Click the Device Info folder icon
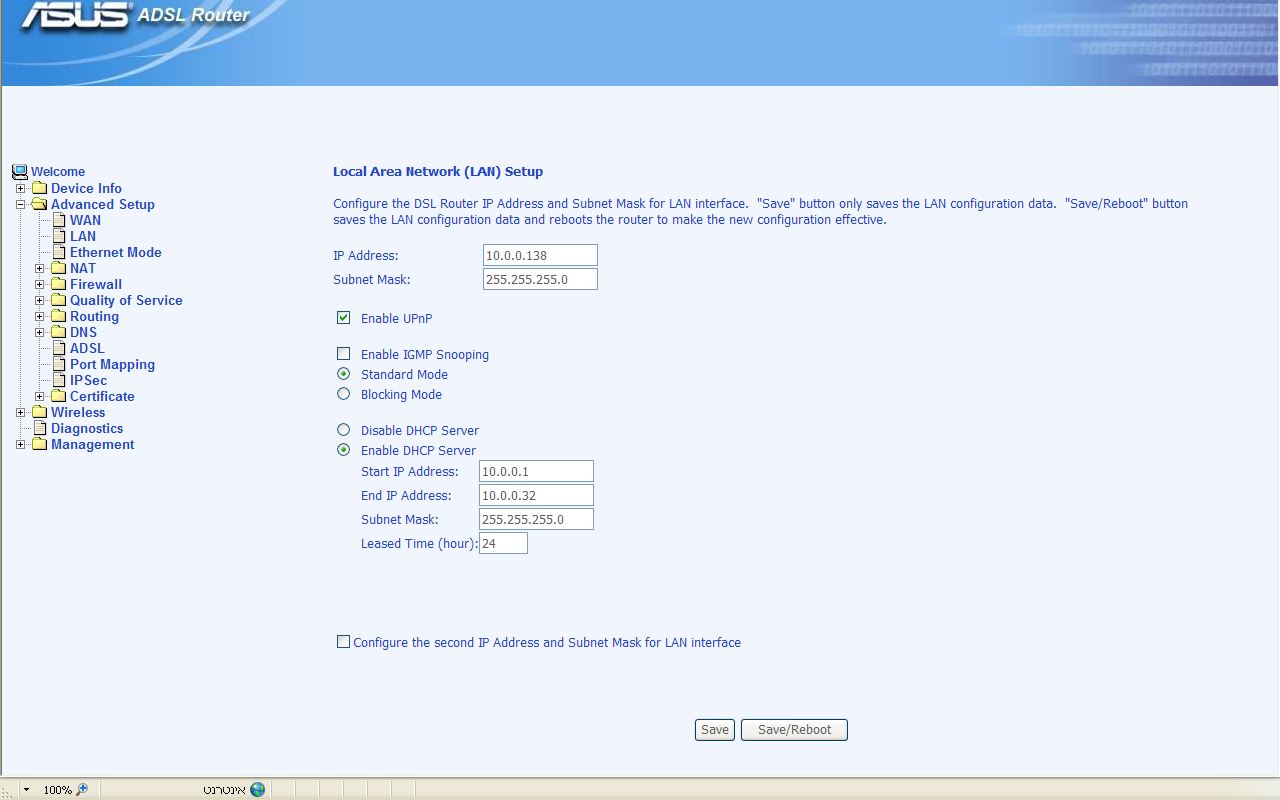Image resolution: width=1280 pixels, height=800 pixels. (x=40, y=188)
